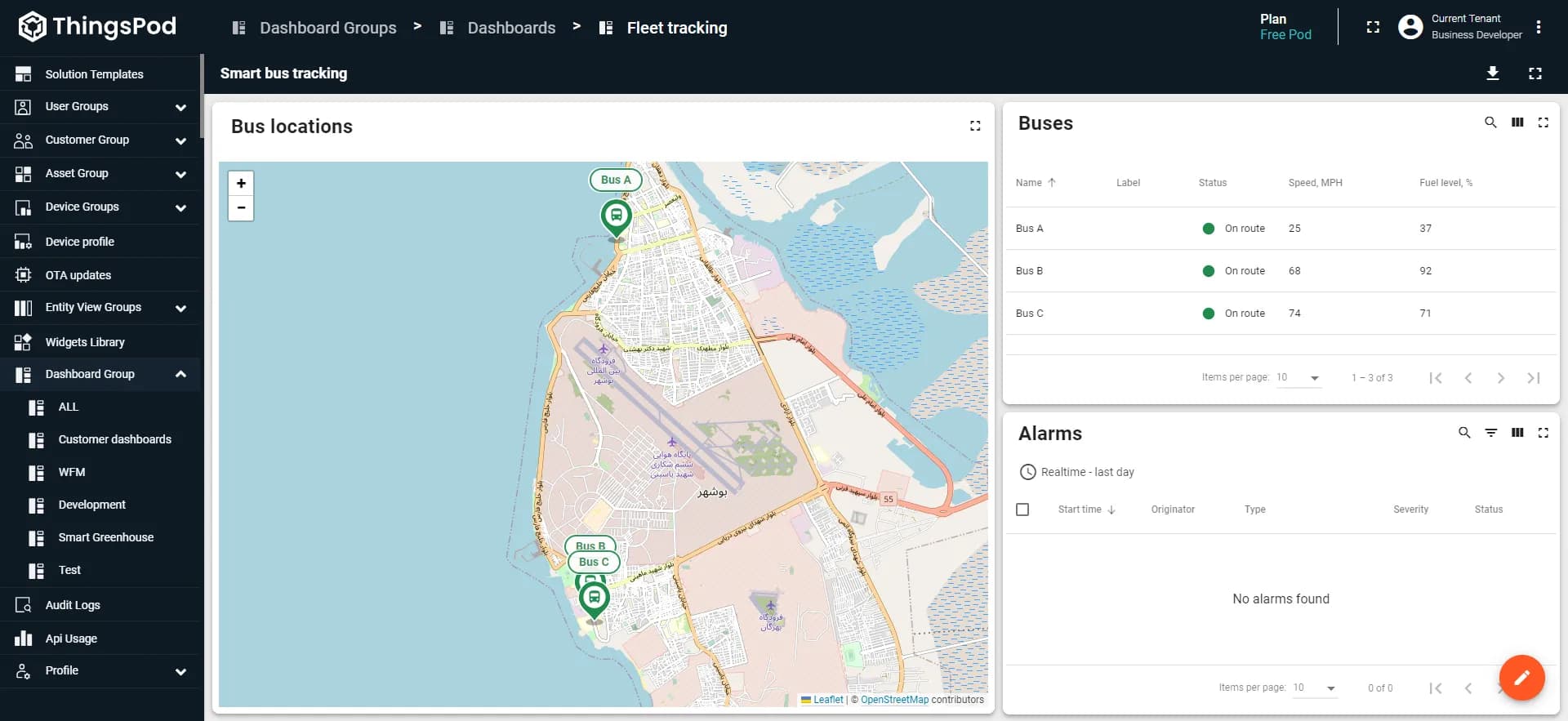Tick the Alarms select-all checkbox

point(1022,510)
